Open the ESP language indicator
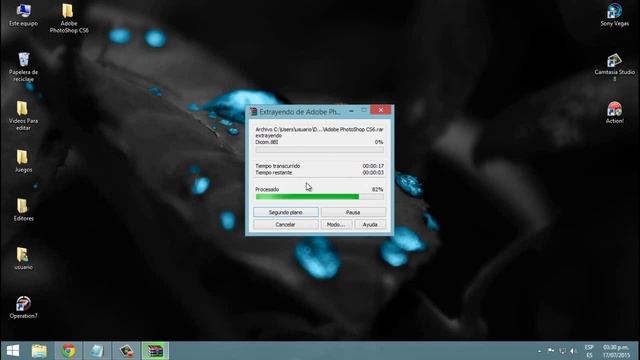 589,351
